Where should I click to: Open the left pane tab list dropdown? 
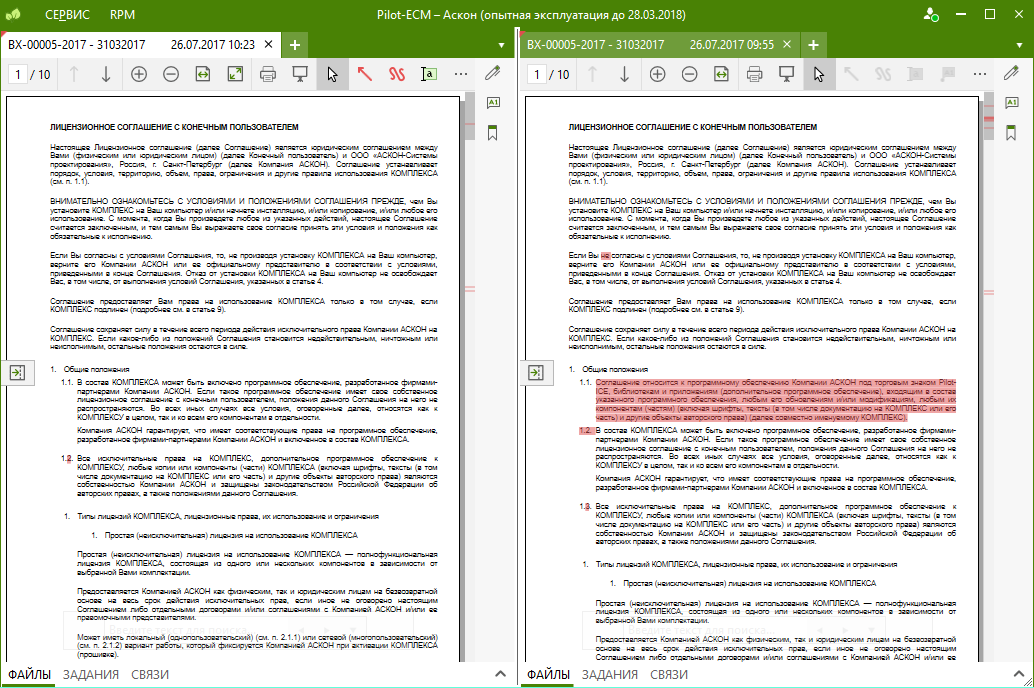click(x=502, y=46)
